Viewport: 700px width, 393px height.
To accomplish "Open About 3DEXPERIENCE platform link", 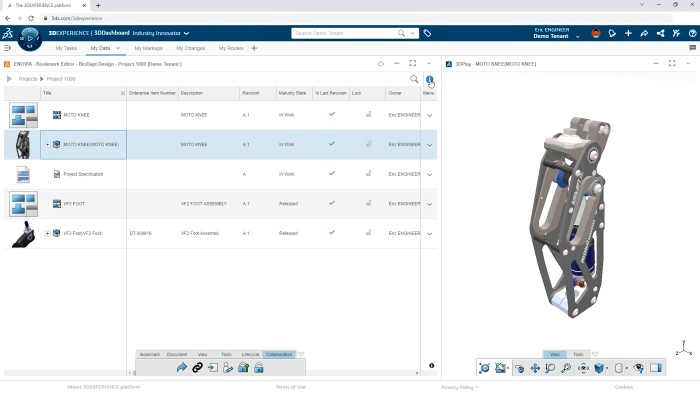I will (104, 387).
